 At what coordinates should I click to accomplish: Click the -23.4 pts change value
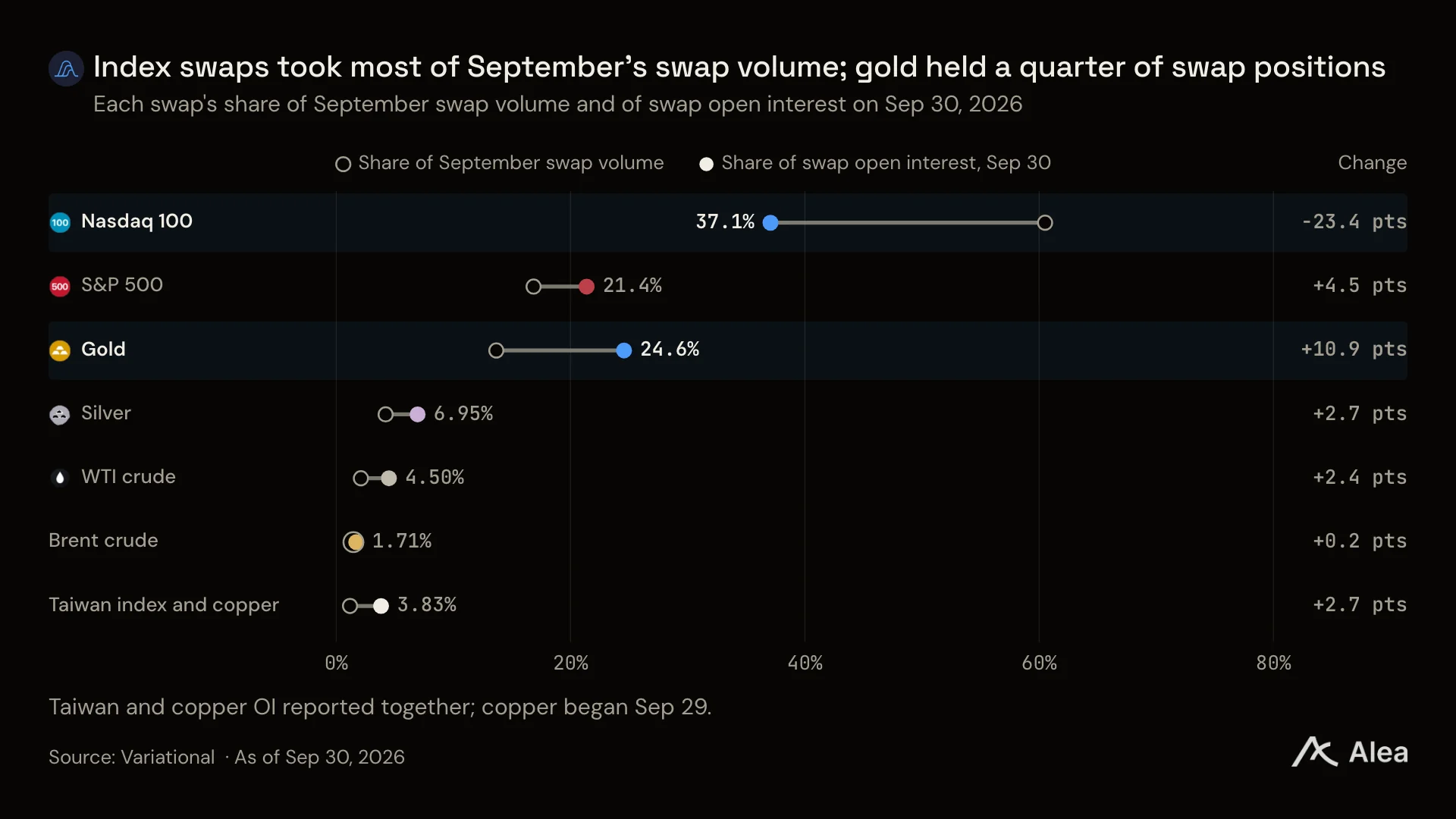tap(1354, 221)
